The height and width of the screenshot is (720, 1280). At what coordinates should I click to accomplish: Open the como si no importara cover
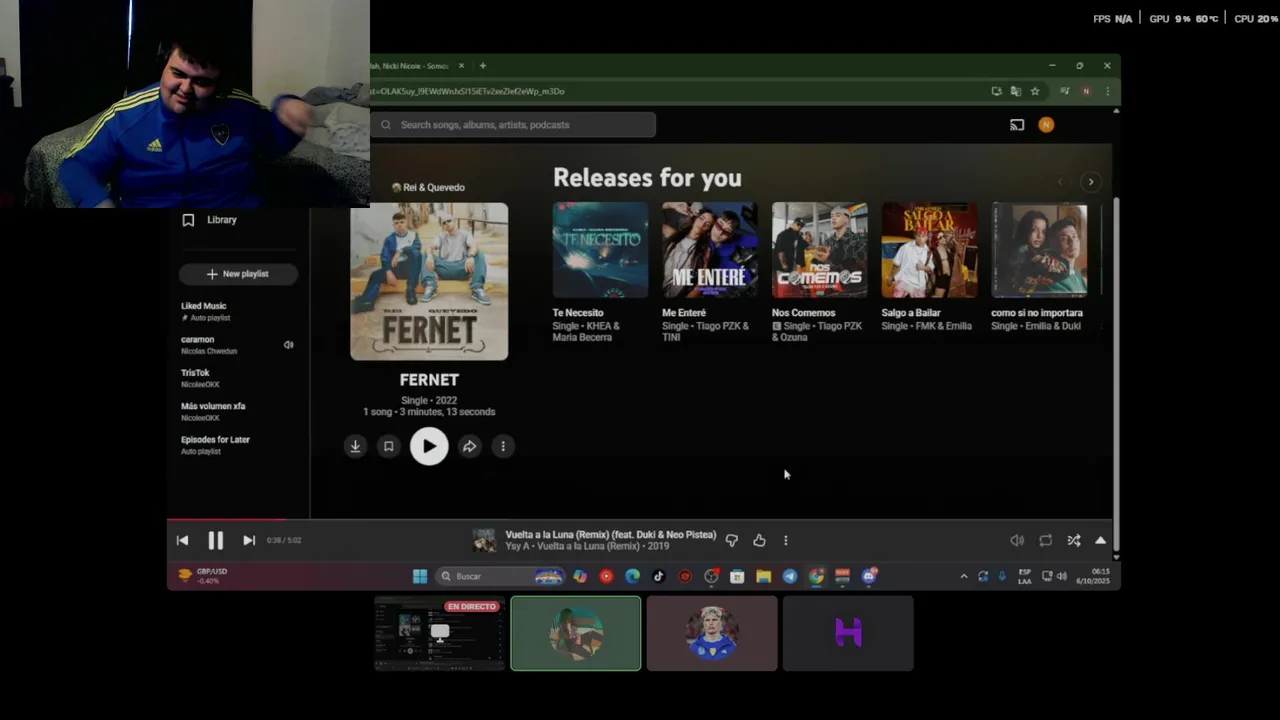[1039, 250]
